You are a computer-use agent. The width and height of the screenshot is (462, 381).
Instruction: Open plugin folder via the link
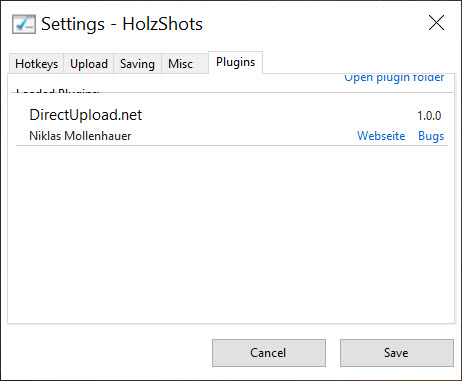pyautogui.click(x=394, y=78)
